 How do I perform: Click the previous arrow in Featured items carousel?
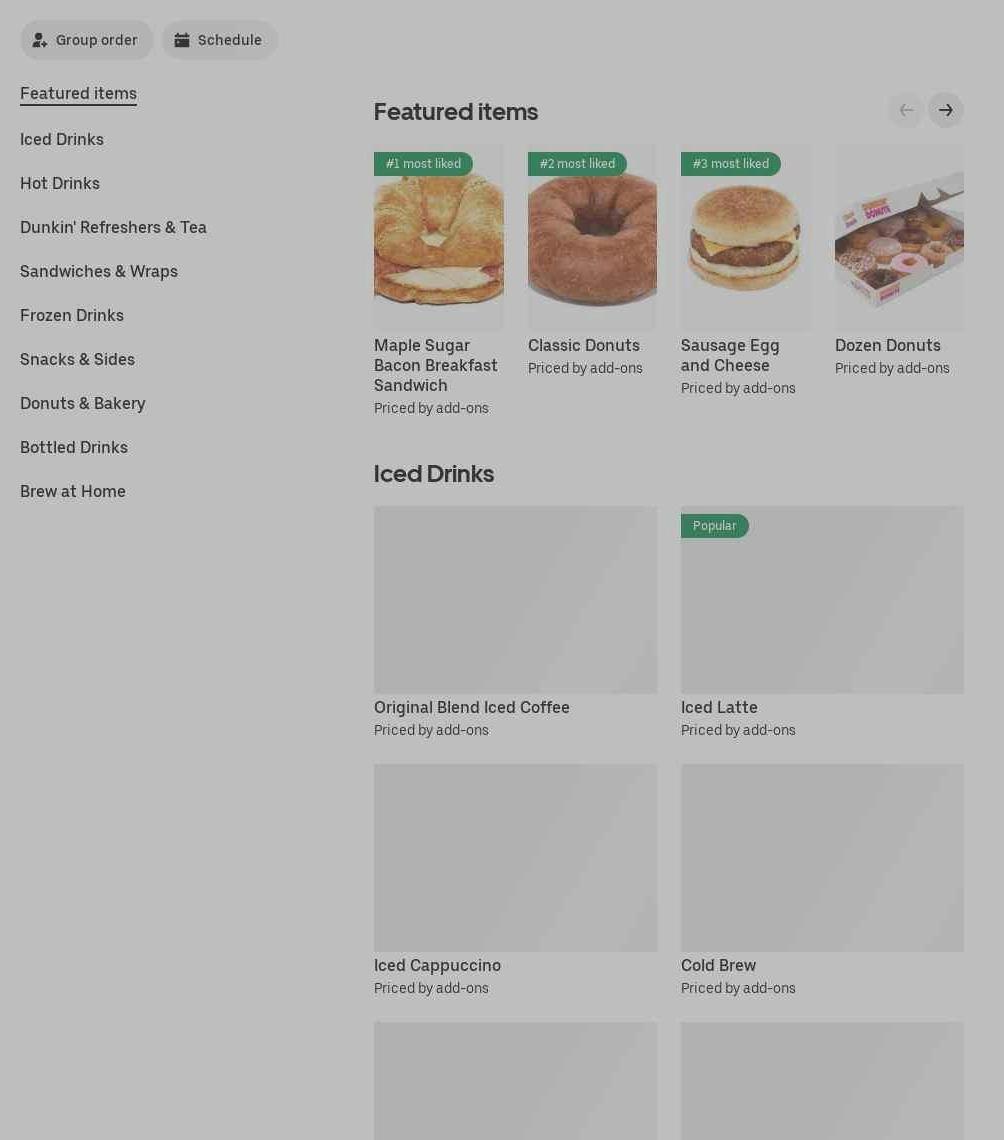click(906, 110)
